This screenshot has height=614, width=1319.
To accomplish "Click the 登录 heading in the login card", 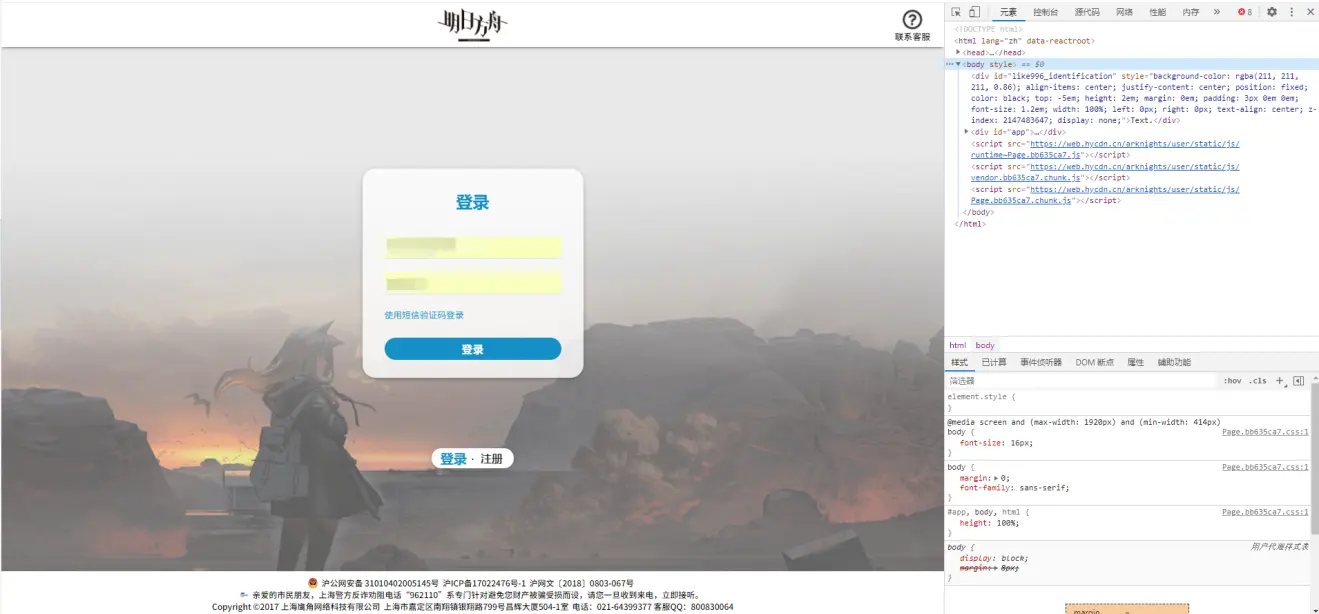I will [x=472, y=202].
